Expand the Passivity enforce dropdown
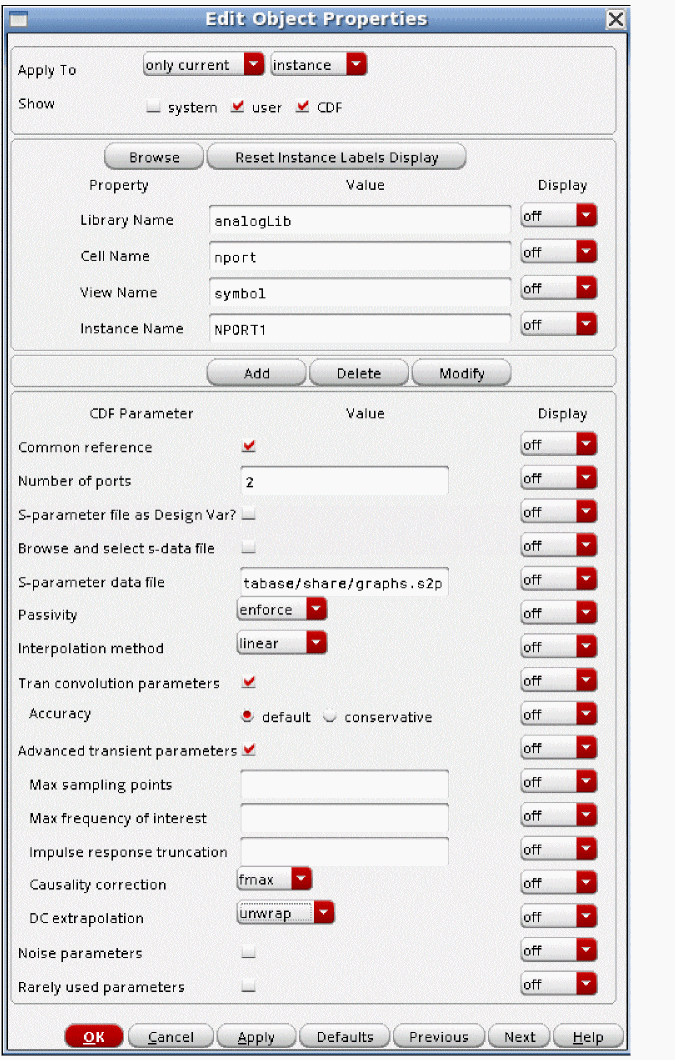Image resolution: width=675 pixels, height=1060 pixels. [282, 609]
